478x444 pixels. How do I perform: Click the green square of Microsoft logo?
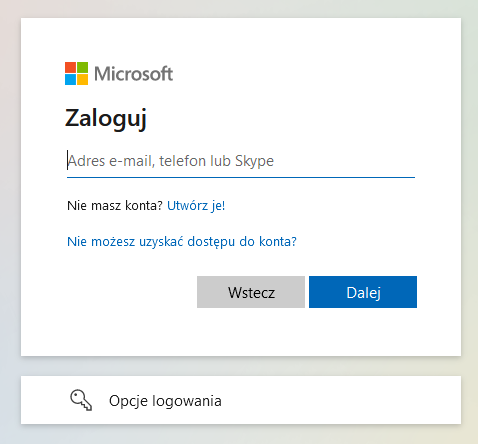(82, 67)
